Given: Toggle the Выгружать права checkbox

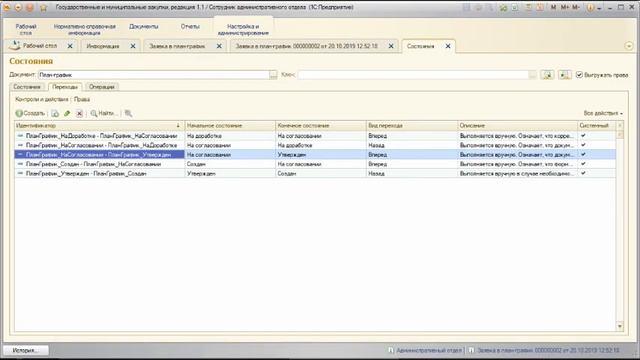Looking at the screenshot, I should tap(579, 75).
